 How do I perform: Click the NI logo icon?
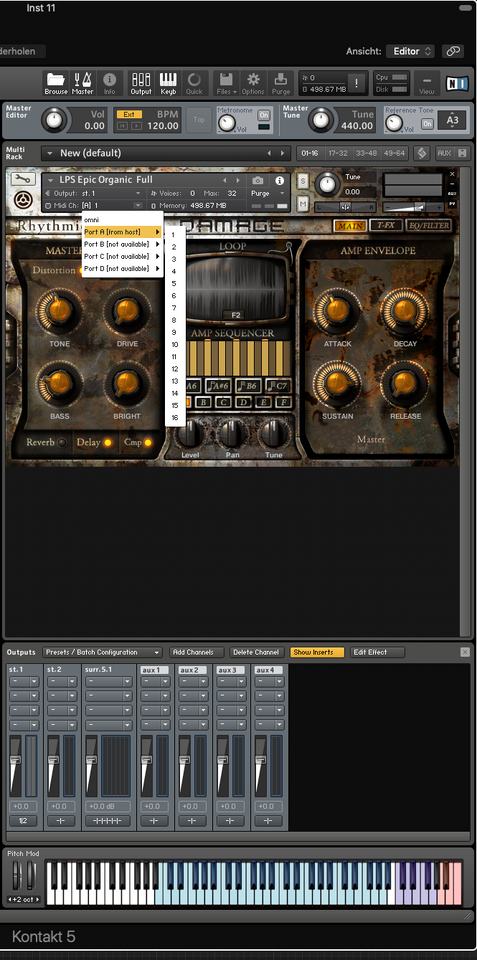pos(455,83)
